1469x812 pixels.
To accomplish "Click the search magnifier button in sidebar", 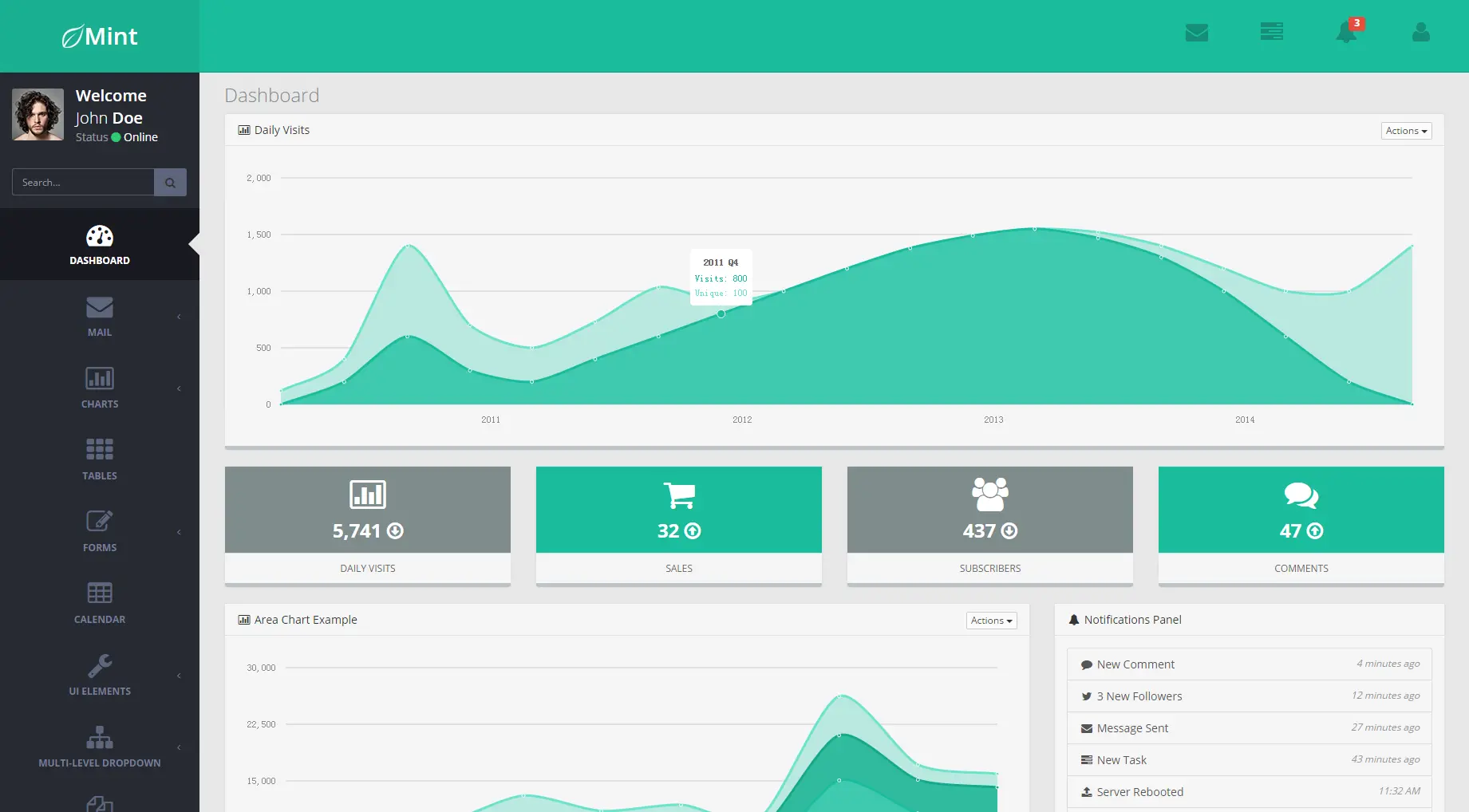I will click(170, 183).
